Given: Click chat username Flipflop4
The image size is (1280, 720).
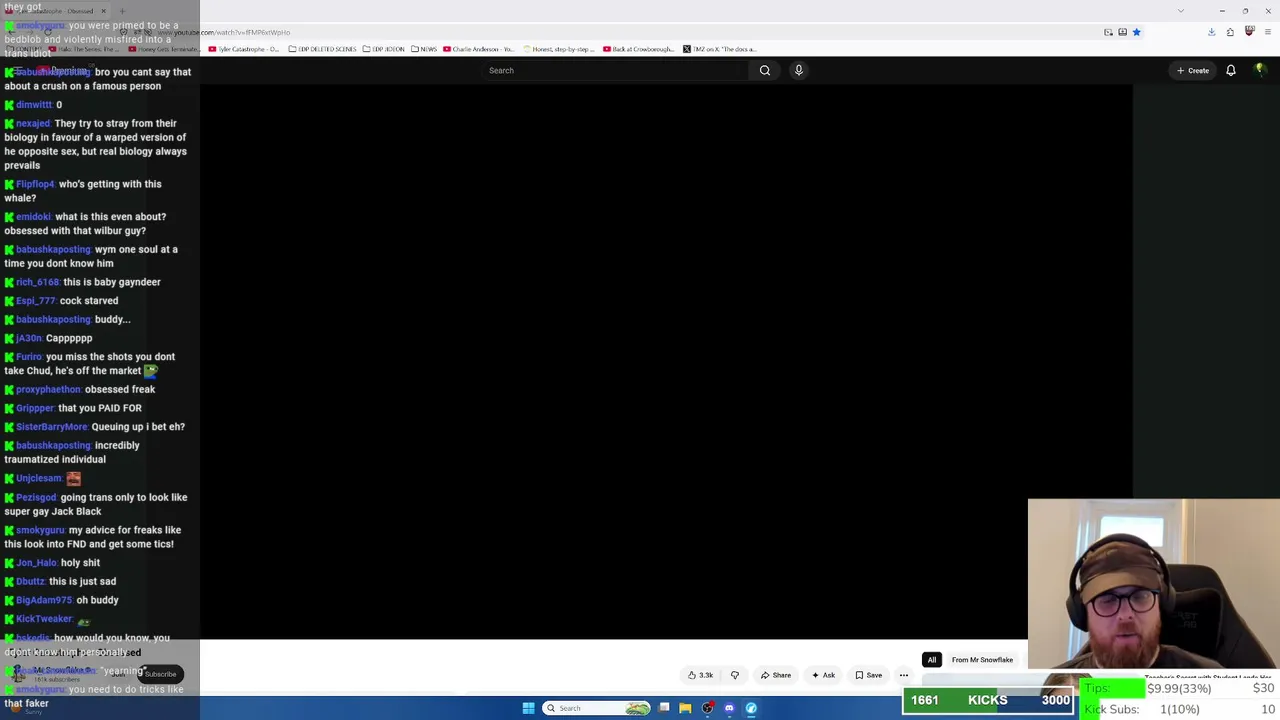Looking at the screenshot, I should (35, 184).
